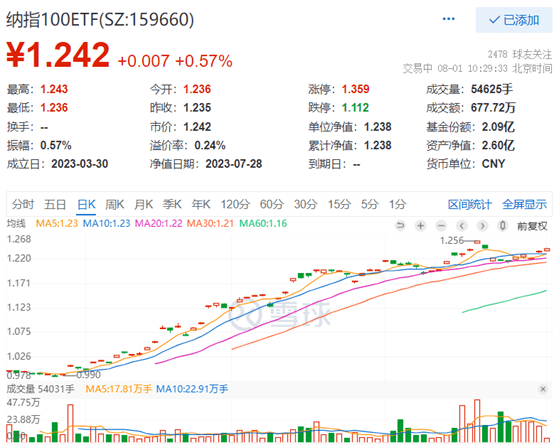Image resolution: width=554 pixels, height=445 pixels.
Task: Click the 成交量 value 54625手
Action: coord(492,89)
